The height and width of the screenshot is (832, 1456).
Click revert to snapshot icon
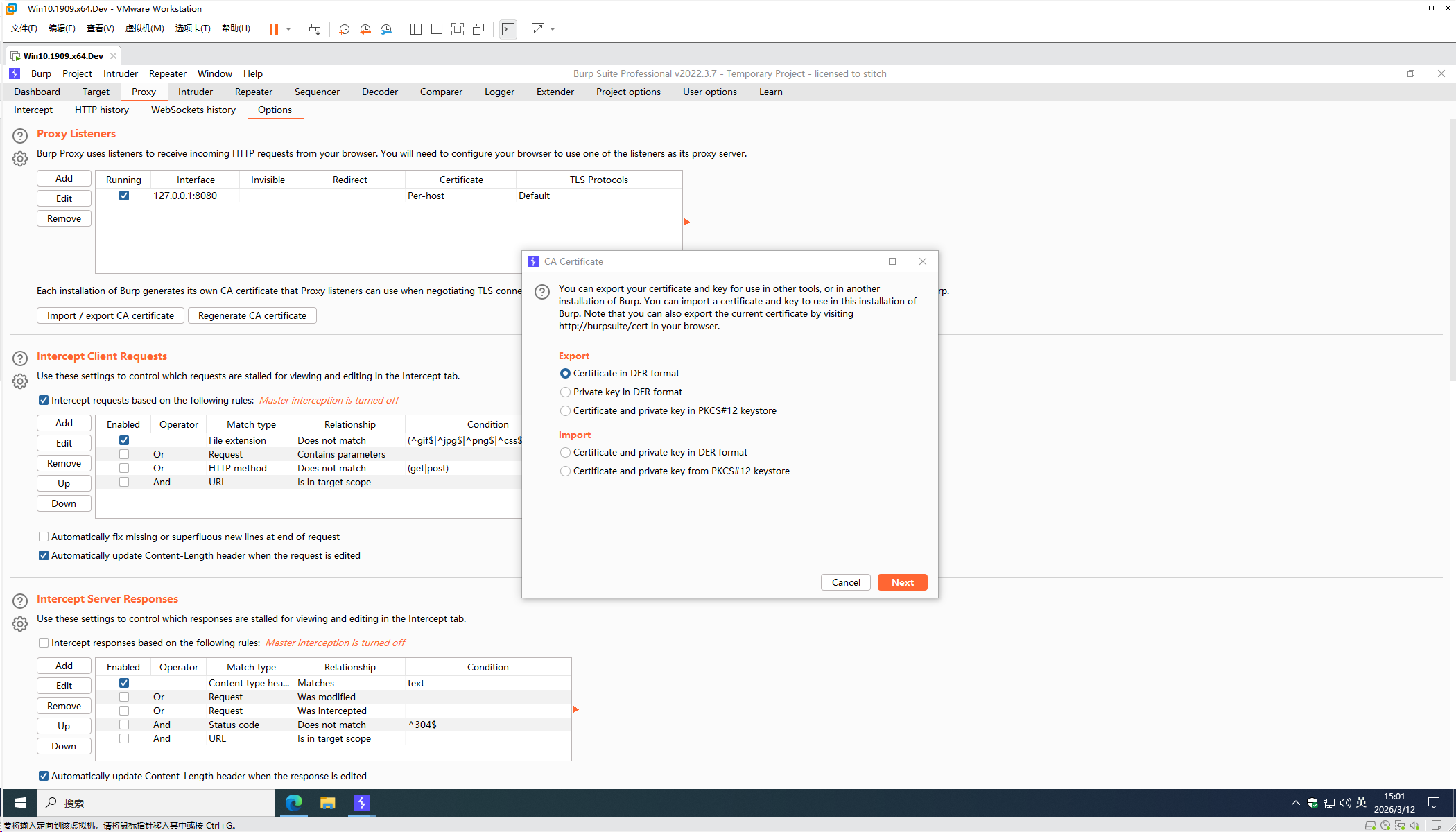(x=365, y=29)
